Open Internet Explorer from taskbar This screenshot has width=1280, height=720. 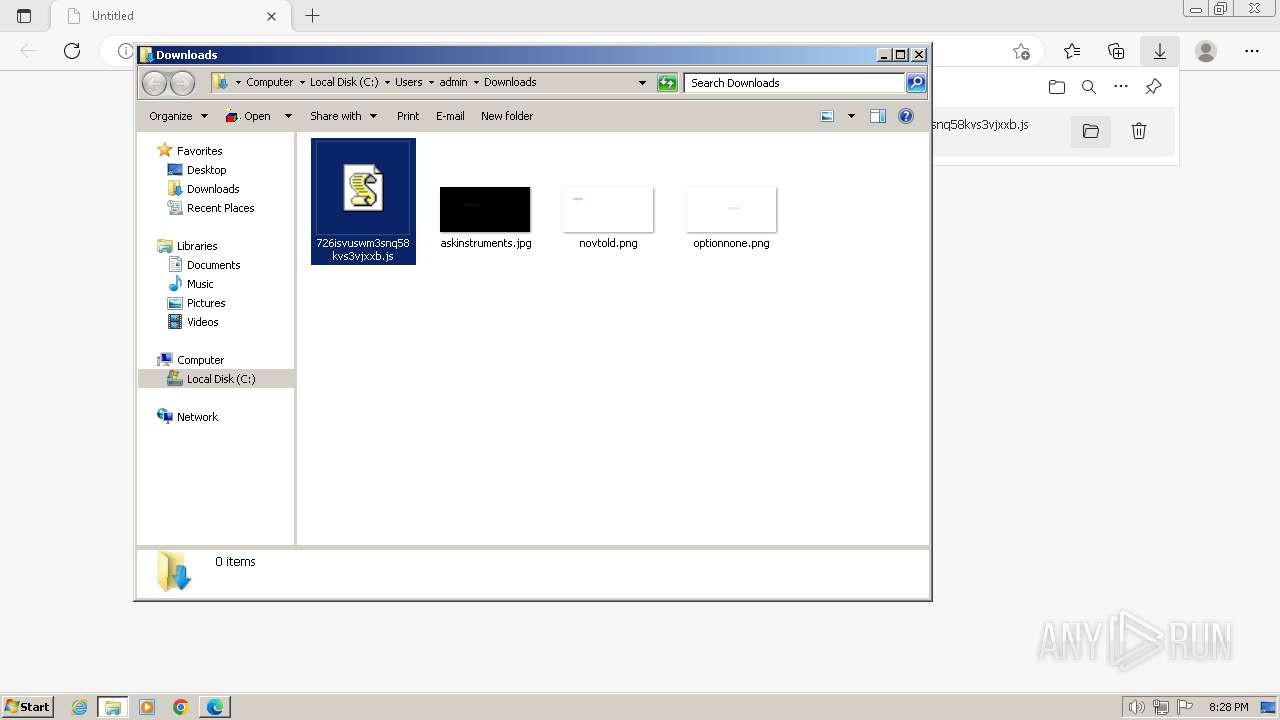click(x=80, y=707)
